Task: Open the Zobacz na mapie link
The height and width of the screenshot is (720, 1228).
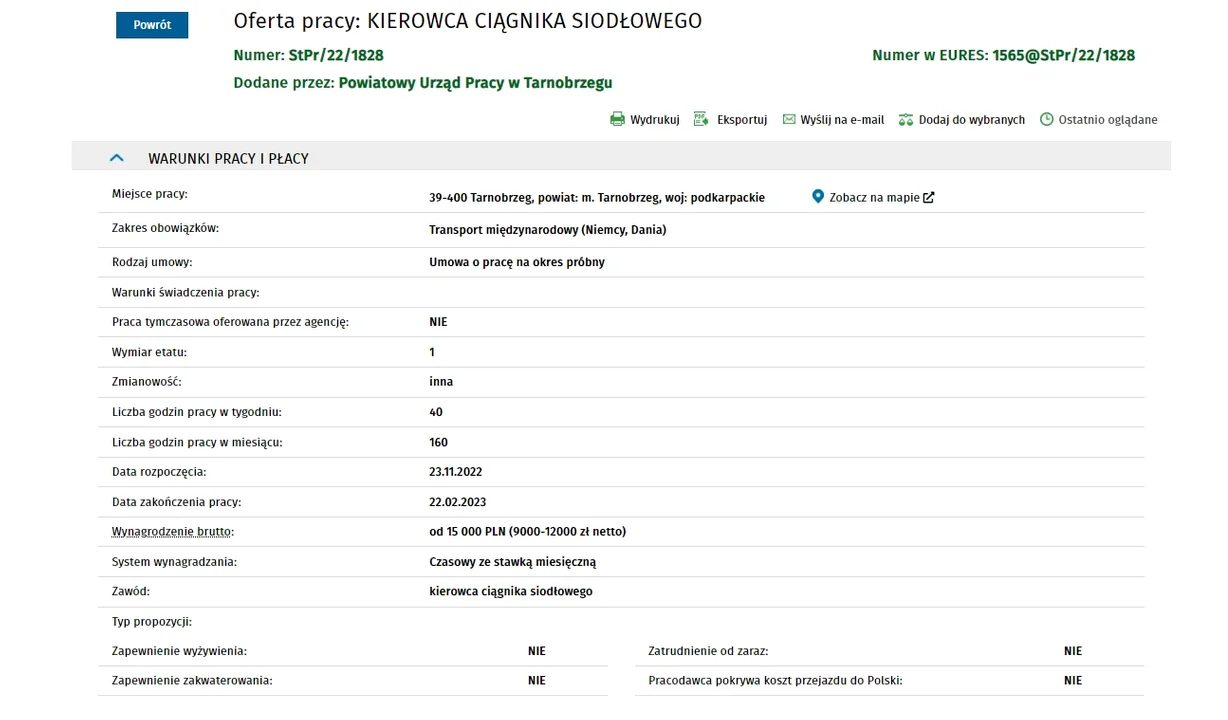Action: coord(874,198)
